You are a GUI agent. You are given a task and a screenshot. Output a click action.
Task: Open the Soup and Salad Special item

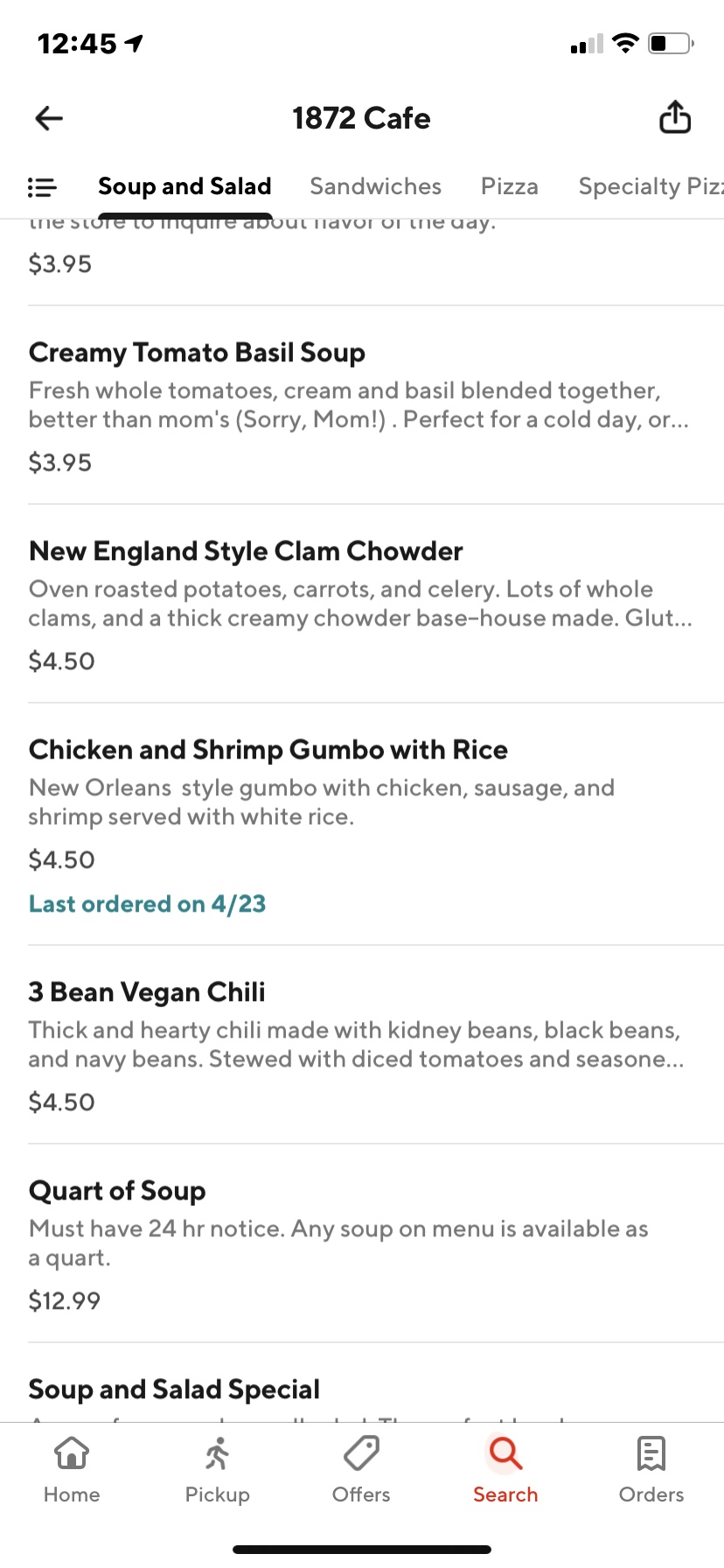(174, 1389)
